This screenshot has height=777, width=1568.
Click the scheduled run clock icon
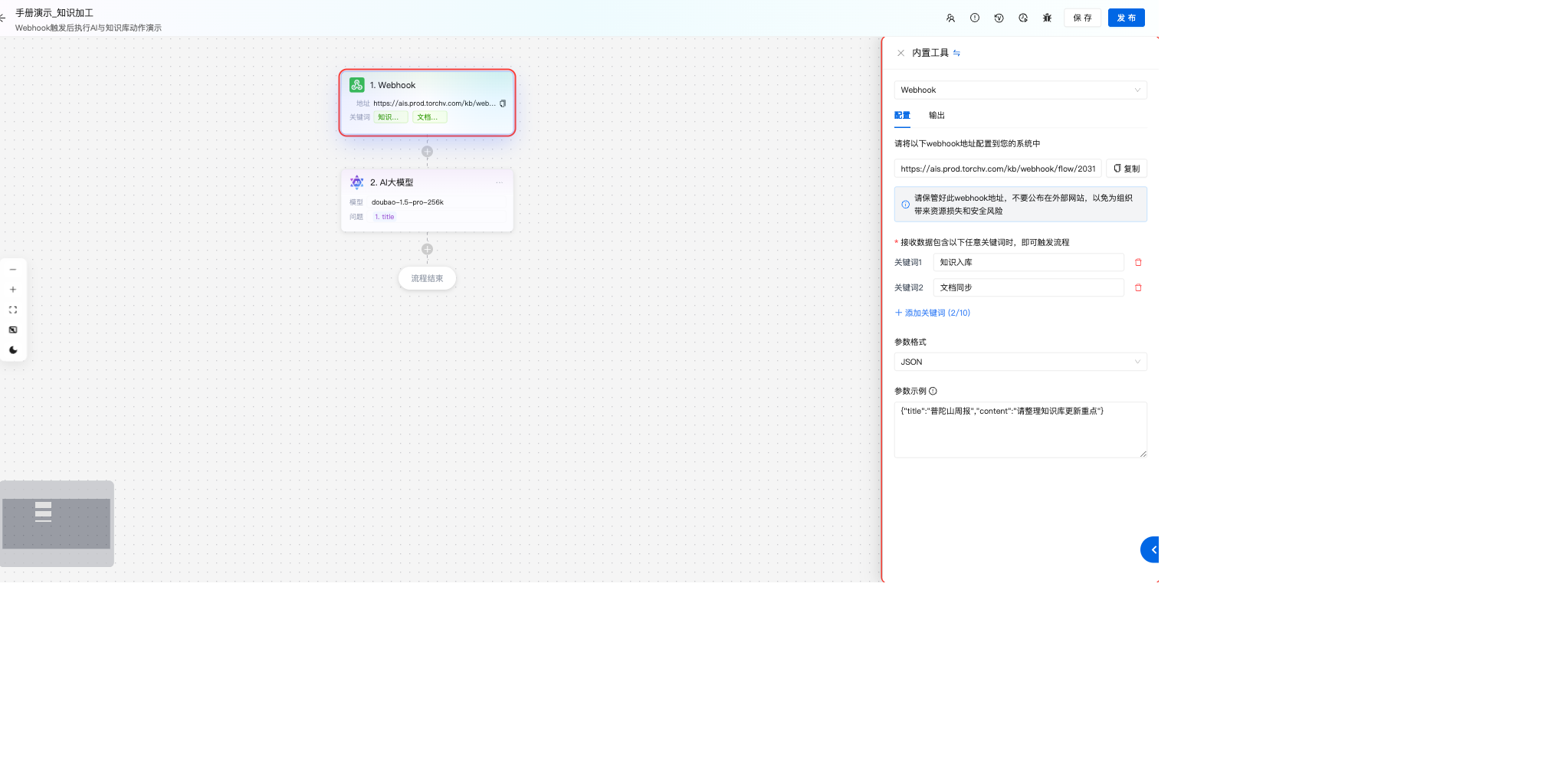1023,18
